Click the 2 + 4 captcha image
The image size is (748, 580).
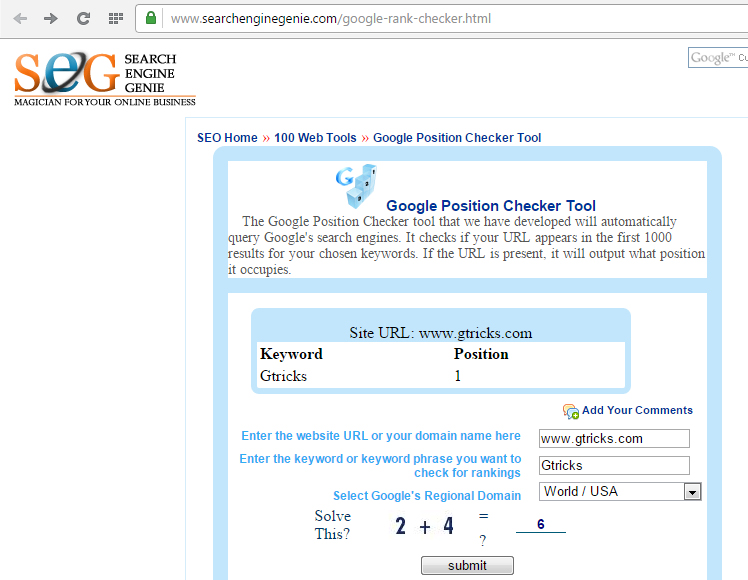[x=424, y=526]
